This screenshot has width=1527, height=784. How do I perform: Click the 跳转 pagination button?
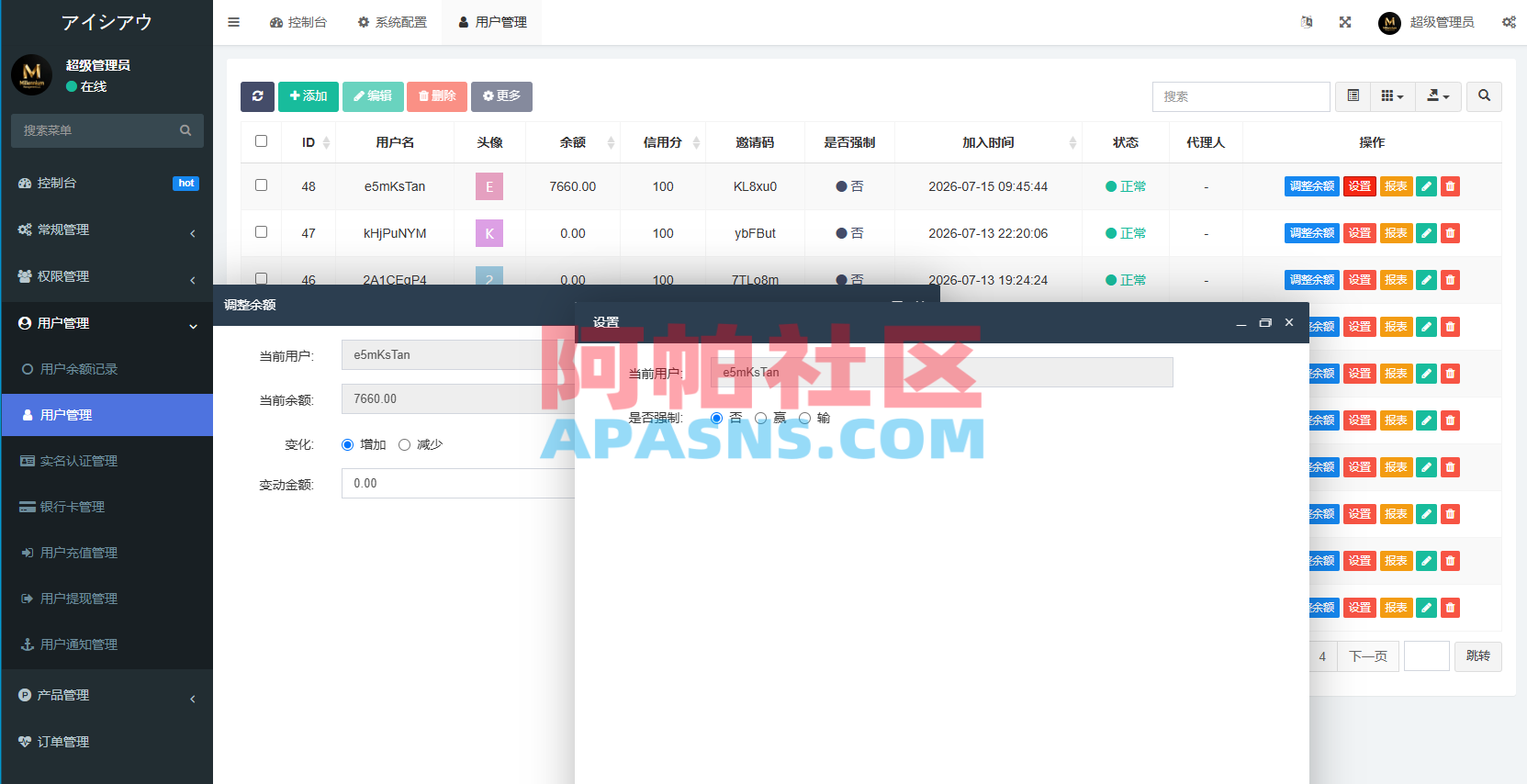click(1478, 656)
